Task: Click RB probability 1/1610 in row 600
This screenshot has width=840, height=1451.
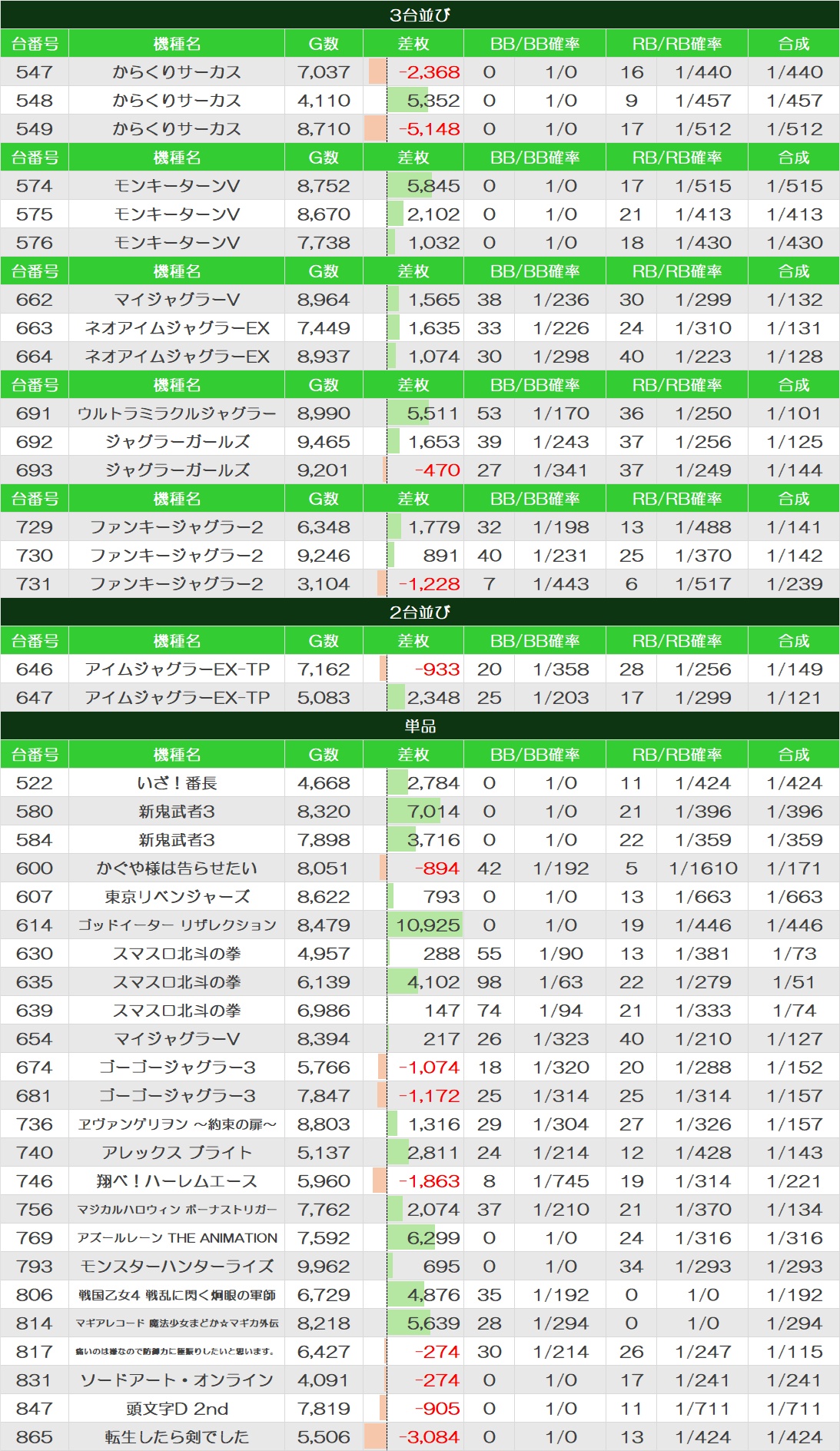Action: pyautogui.click(x=703, y=868)
